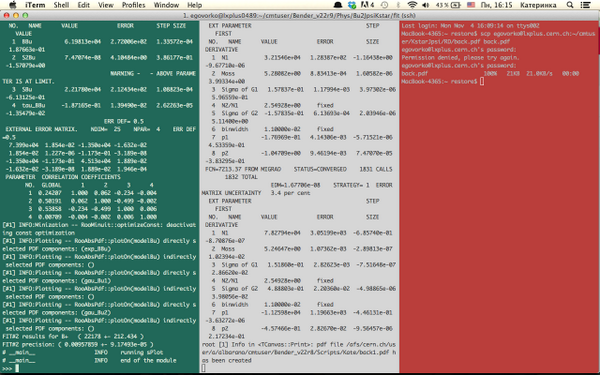Click 'EXTERNAL ERROR MATRIX.' heading
Image resolution: width=600 pixels, height=375 pixels.
point(41,129)
